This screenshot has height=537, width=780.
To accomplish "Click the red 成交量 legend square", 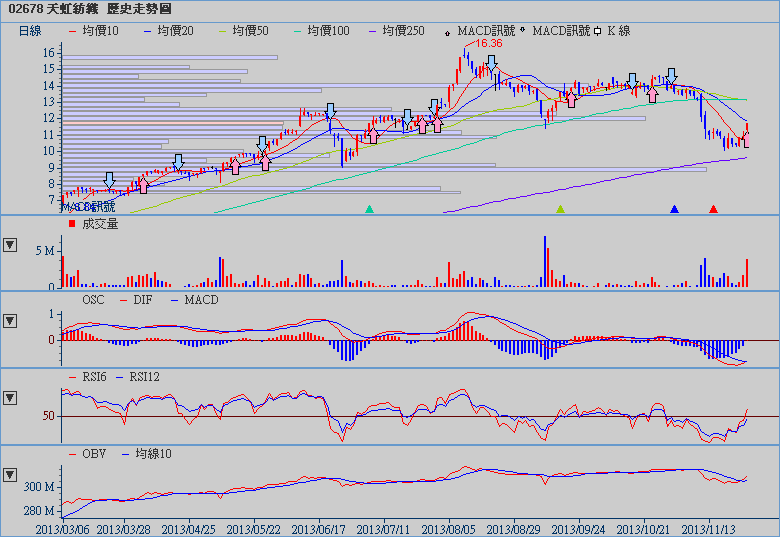I will pos(72,224).
